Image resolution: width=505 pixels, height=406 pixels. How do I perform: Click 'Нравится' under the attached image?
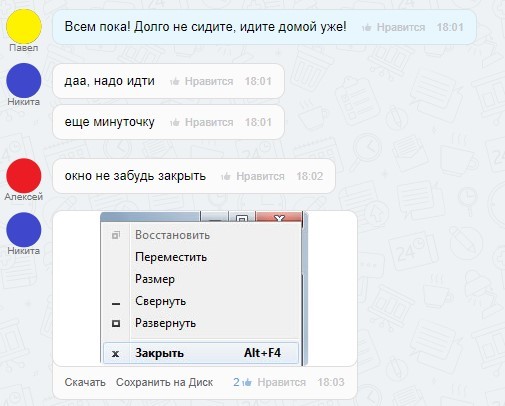tap(282, 382)
